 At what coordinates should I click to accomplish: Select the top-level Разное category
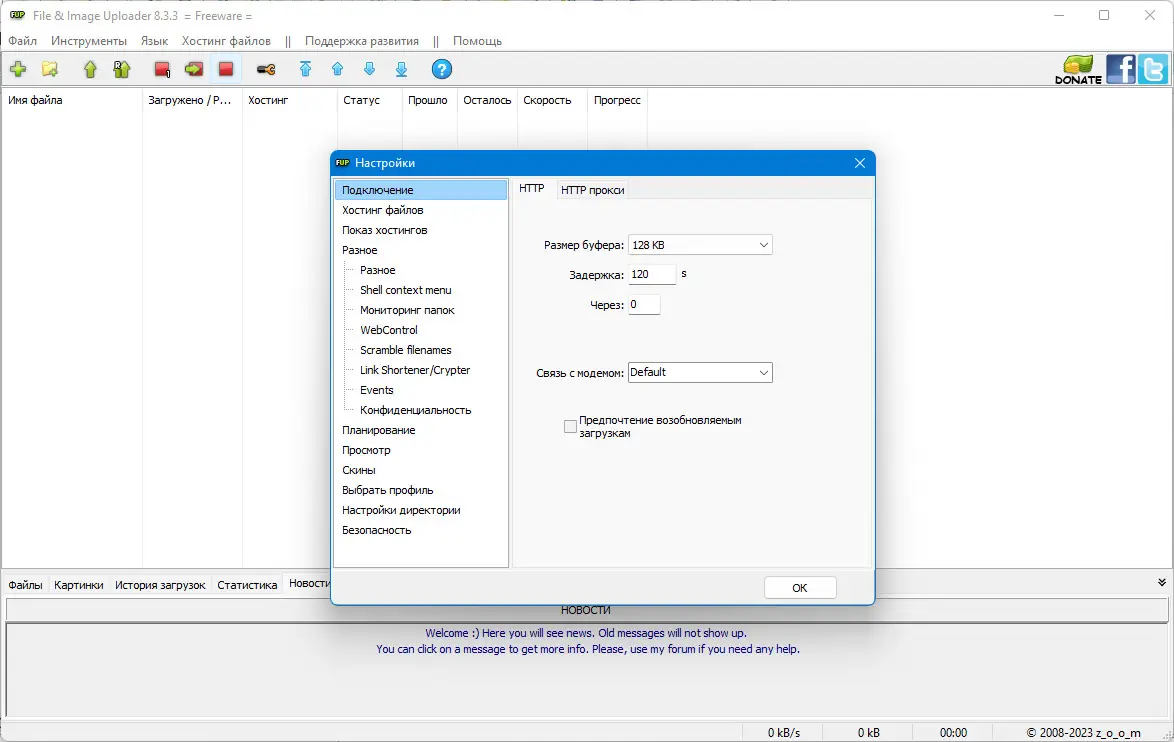click(x=359, y=250)
